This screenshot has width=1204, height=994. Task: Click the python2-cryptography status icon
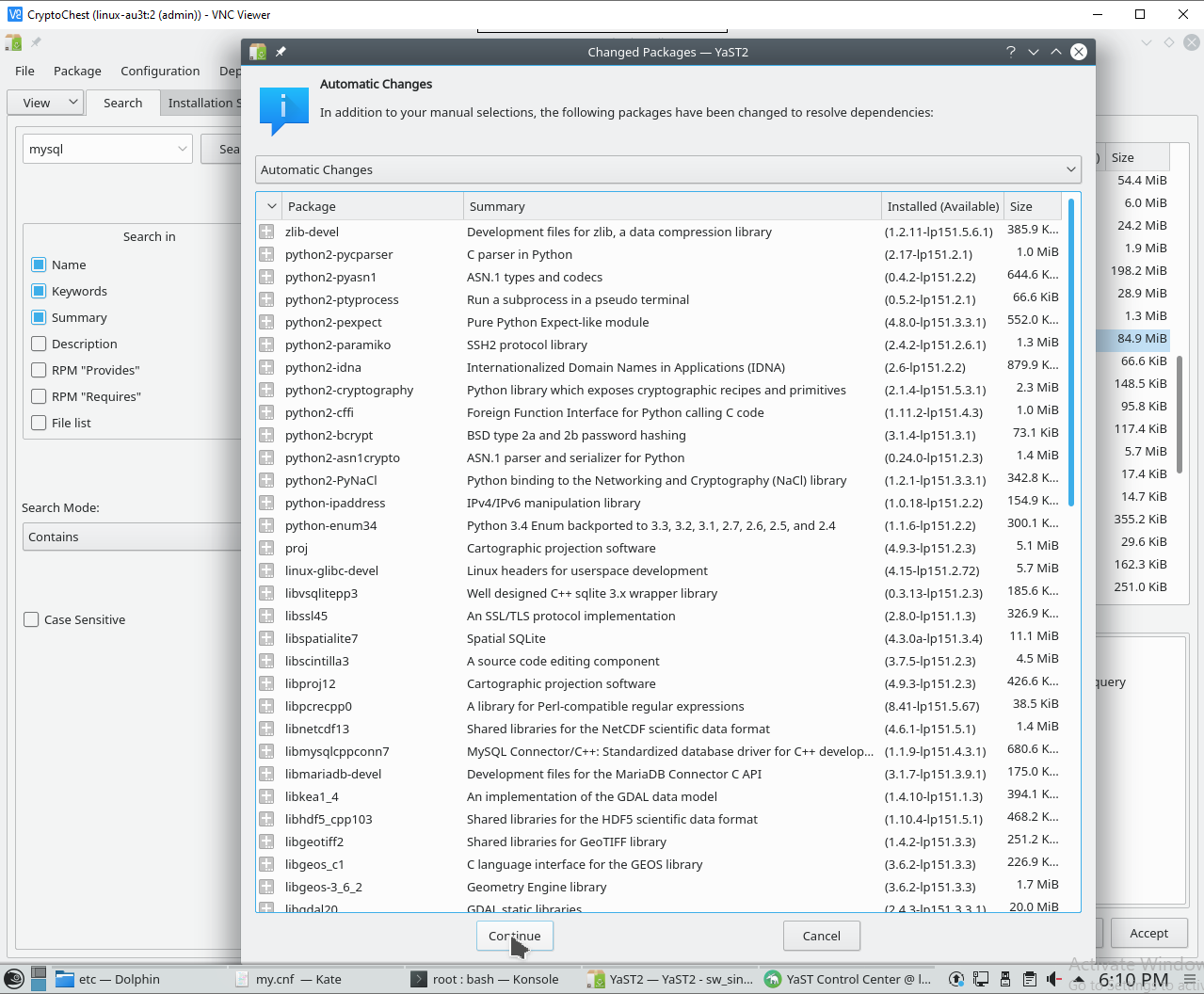pyautogui.click(x=266, y=390)
